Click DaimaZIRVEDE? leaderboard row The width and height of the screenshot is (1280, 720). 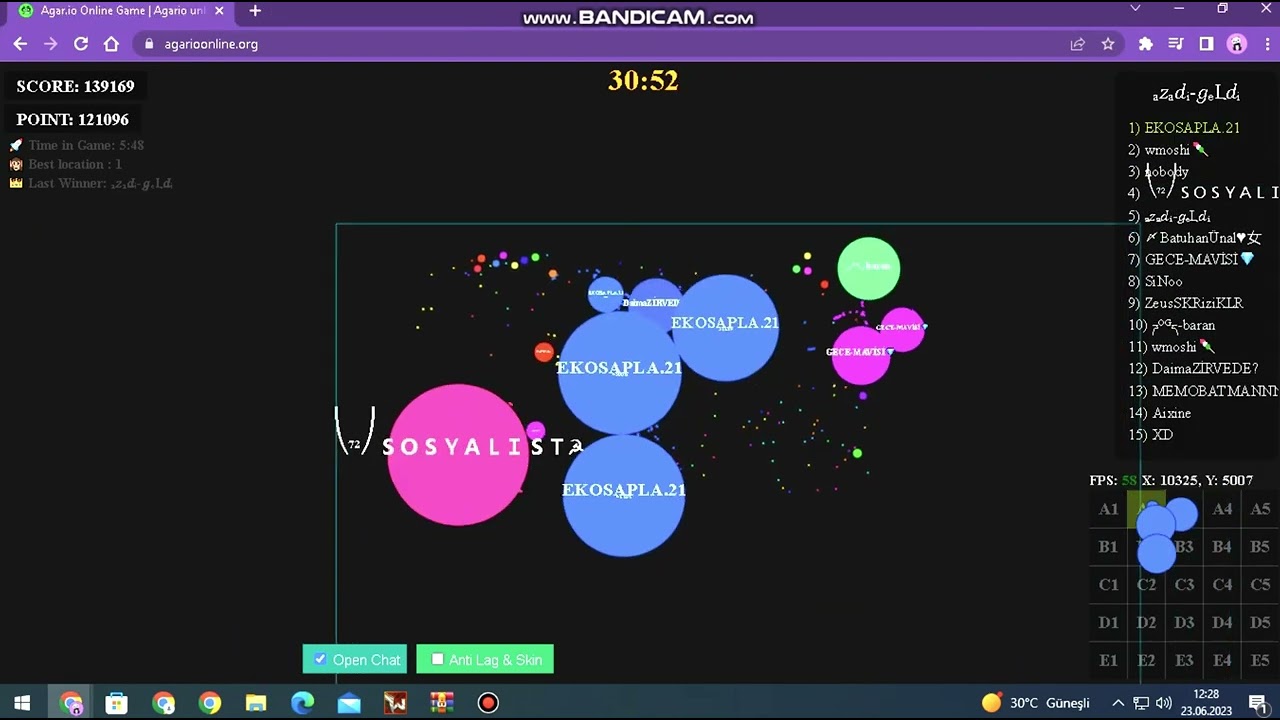click(x=1194, y=369)
